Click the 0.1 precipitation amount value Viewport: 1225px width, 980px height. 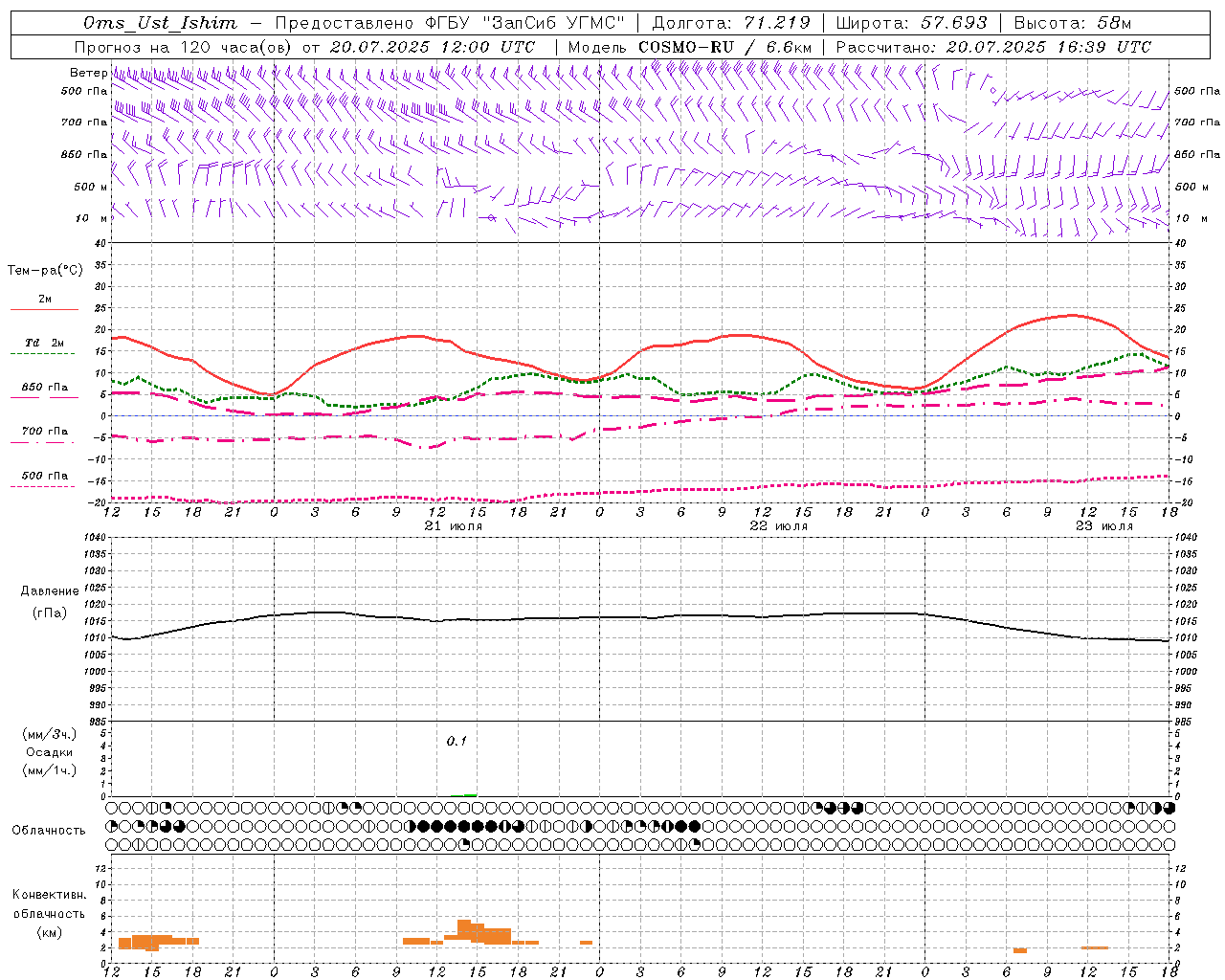coord(457,741)
